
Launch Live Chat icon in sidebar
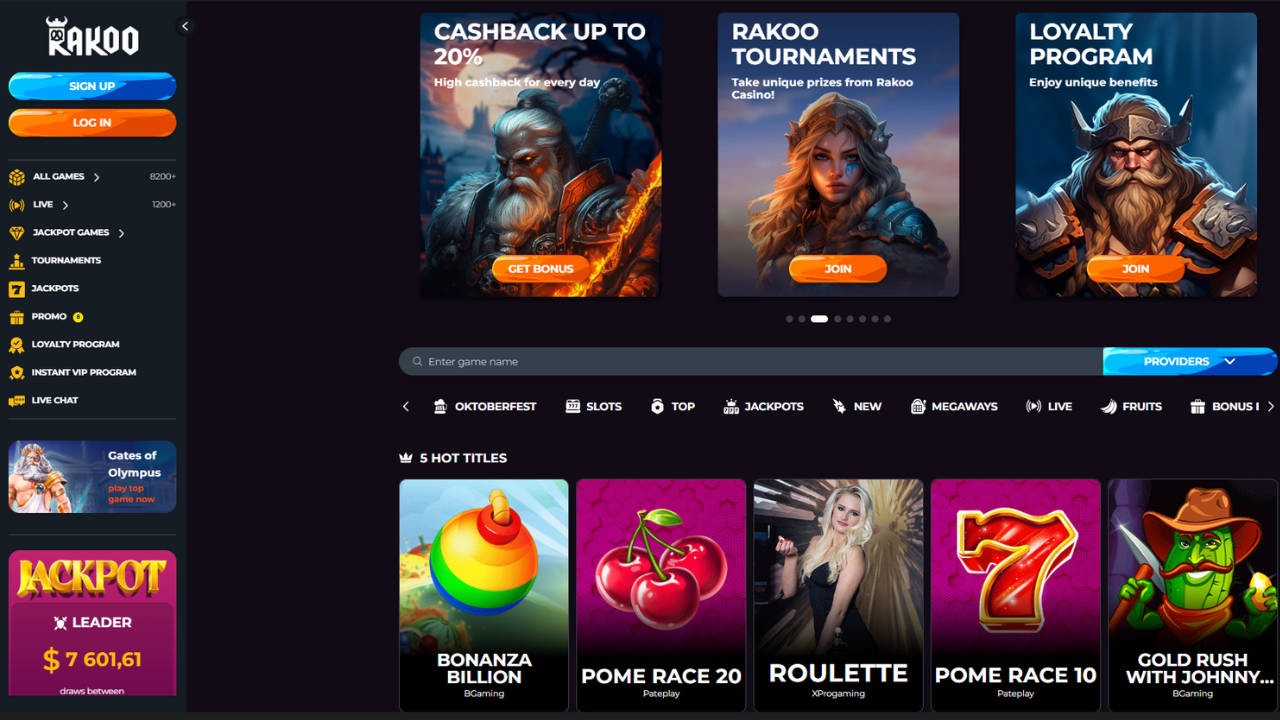[16, 401]
